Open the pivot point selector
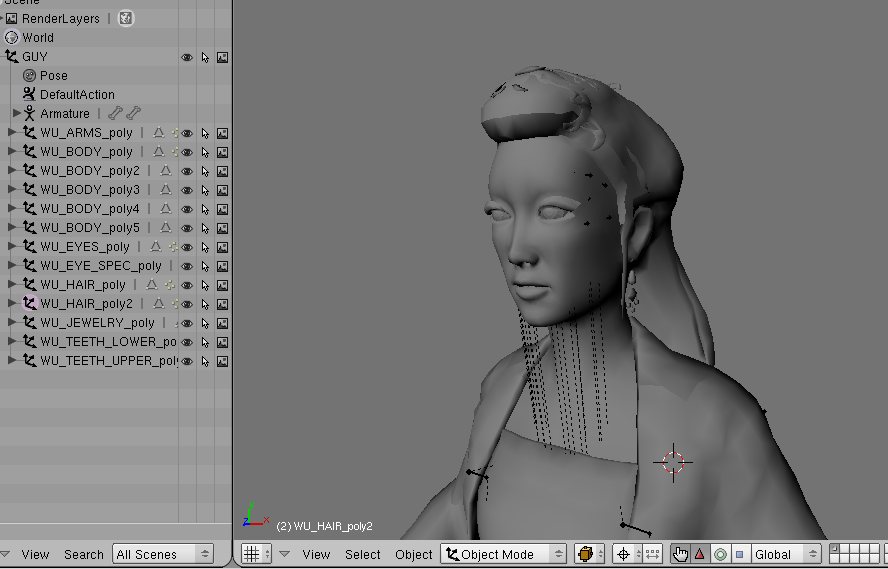This screenshot has height=569, width=888. click(x=627, y=554)
